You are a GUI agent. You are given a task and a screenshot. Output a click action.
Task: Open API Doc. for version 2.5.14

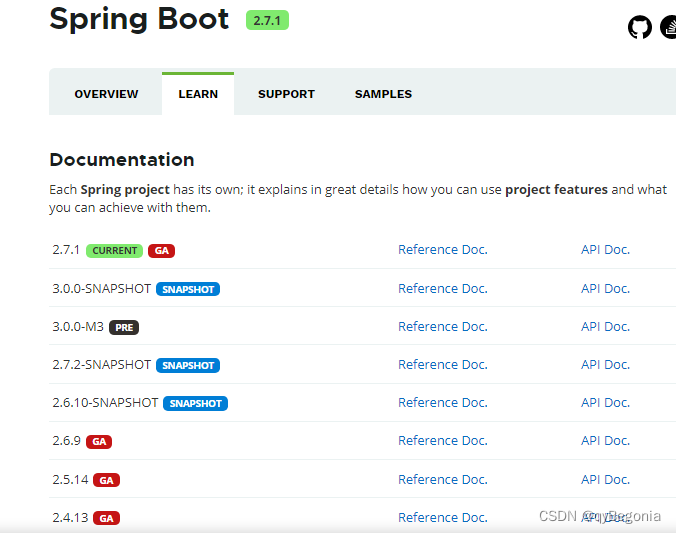(x=605, y=480)
